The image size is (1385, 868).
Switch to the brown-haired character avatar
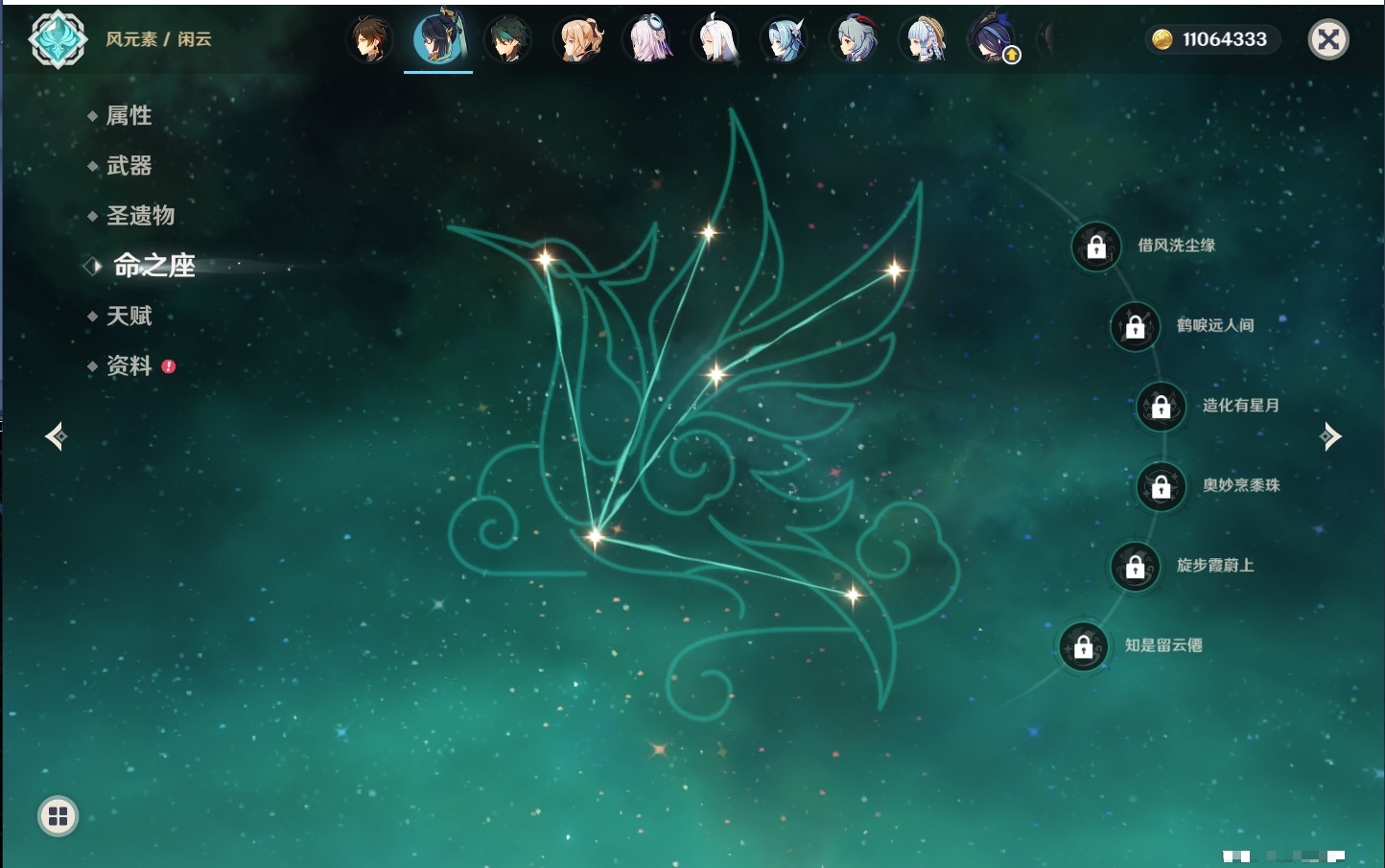[x=369, y=40]
